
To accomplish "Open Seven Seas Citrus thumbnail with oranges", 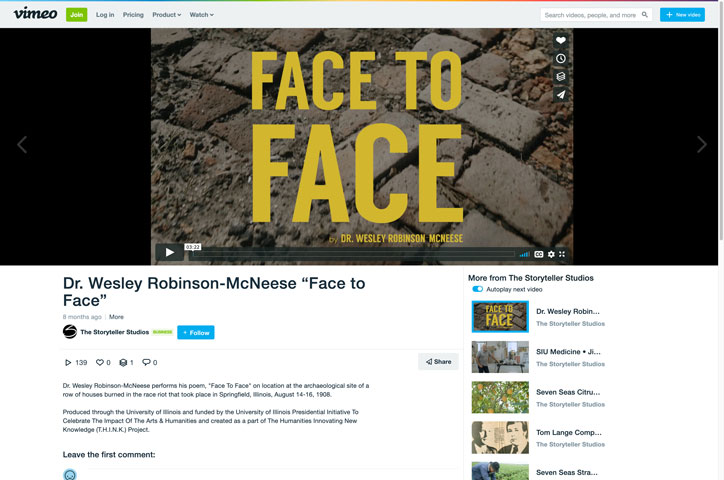I will pos(500,397).
